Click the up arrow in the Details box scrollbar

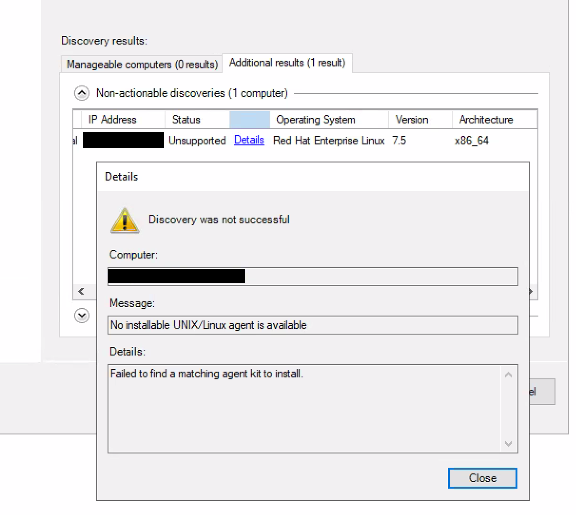[x=509, y=375]
